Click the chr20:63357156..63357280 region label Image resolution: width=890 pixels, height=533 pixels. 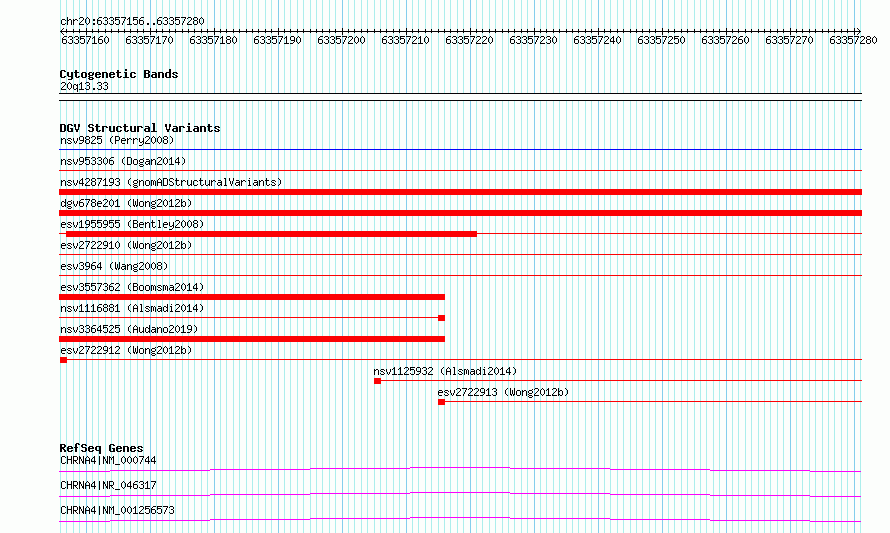coord(132,21)
